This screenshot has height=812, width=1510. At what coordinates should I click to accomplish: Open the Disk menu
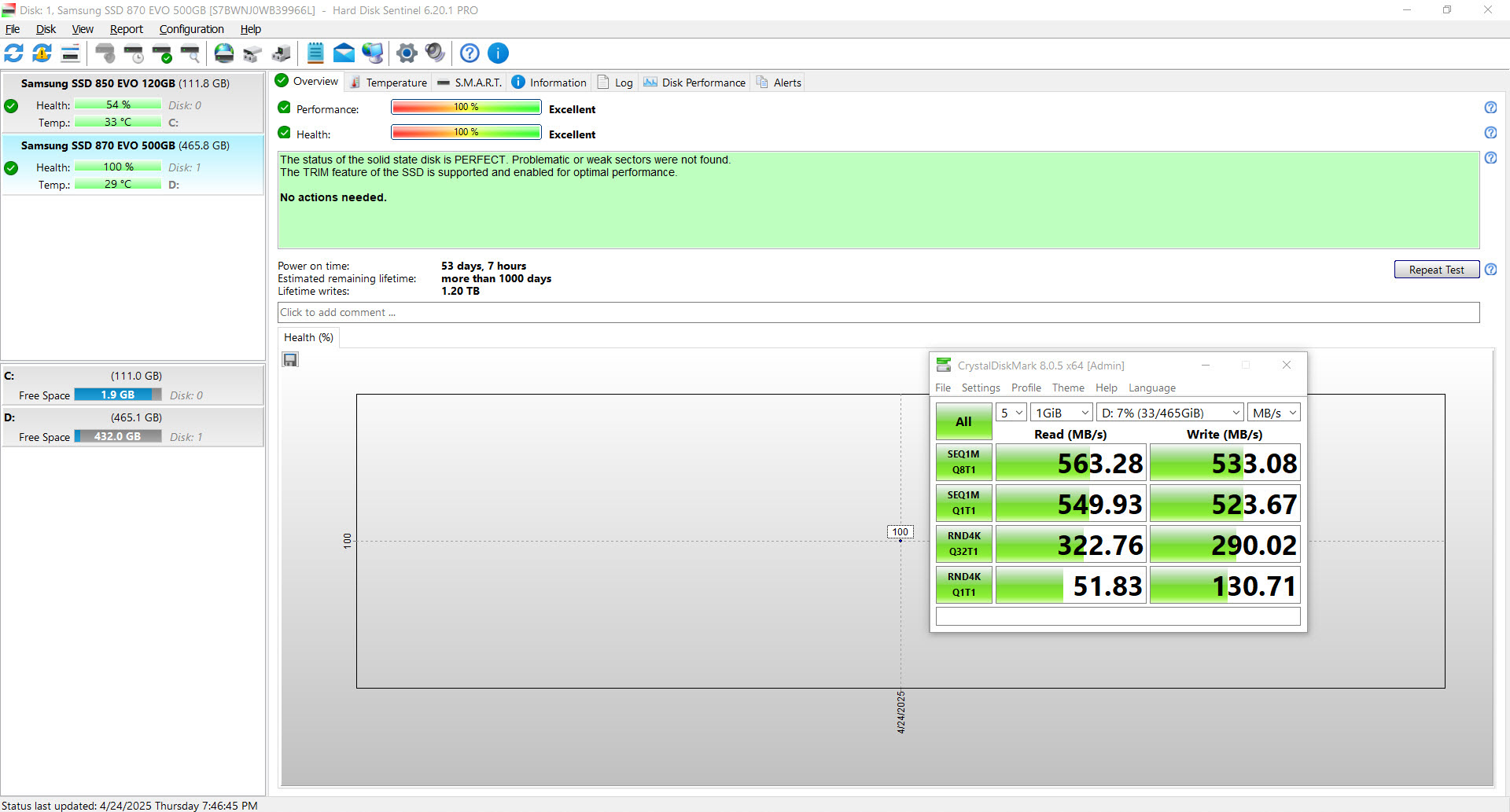(x=46, y=29)
